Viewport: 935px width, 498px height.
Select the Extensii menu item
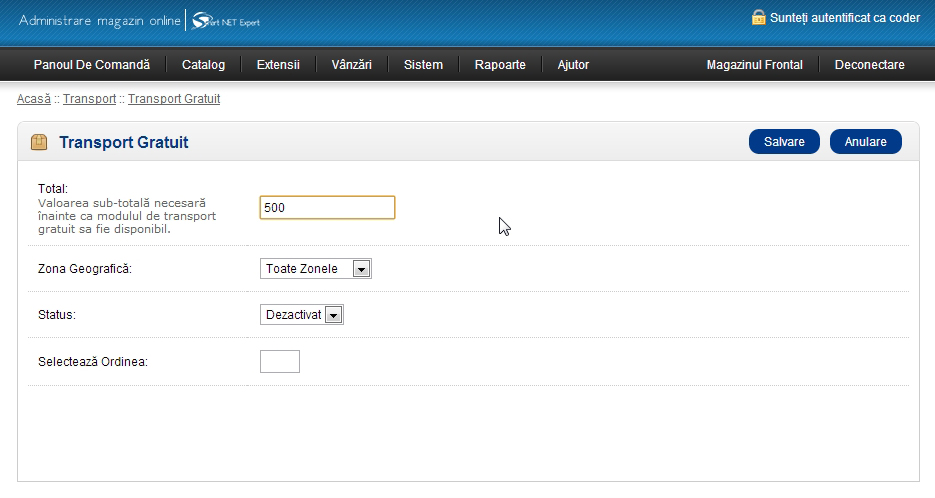(x=278, y=65)
